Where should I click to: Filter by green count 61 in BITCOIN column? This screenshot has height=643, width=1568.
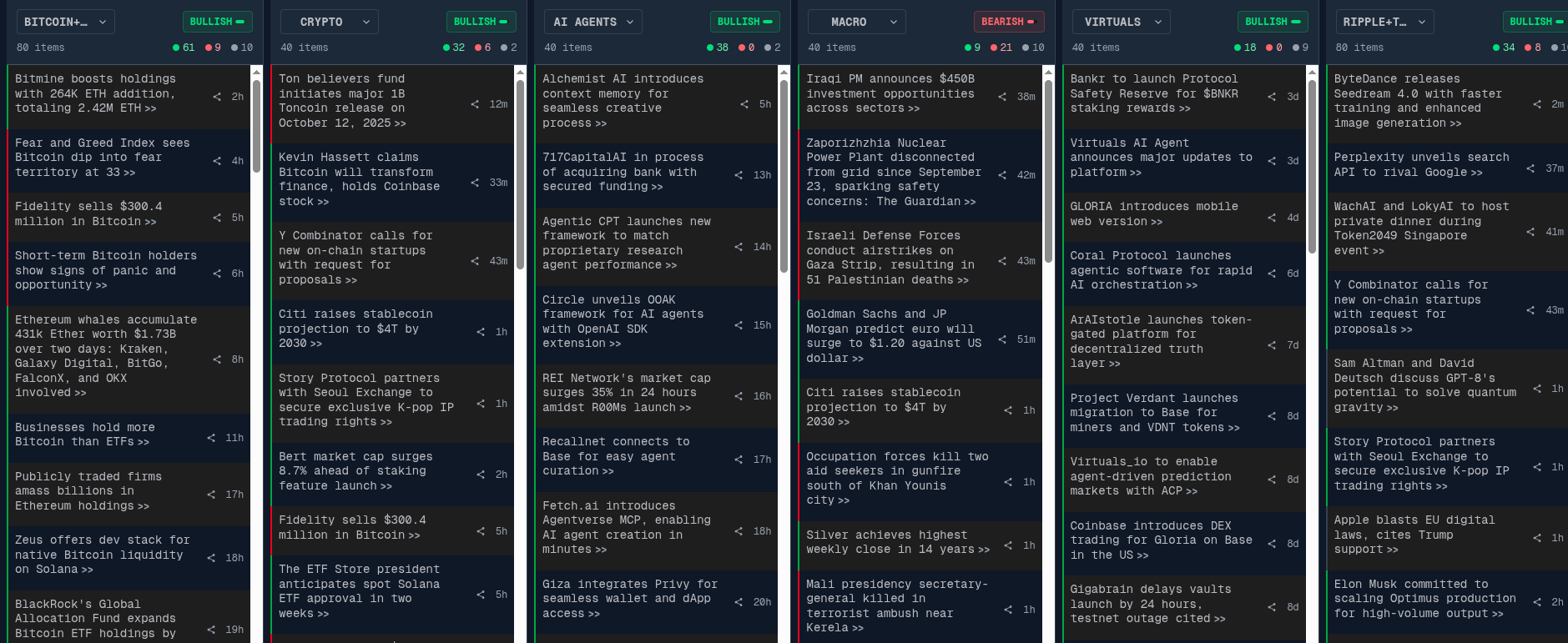[x=184, y=48]
